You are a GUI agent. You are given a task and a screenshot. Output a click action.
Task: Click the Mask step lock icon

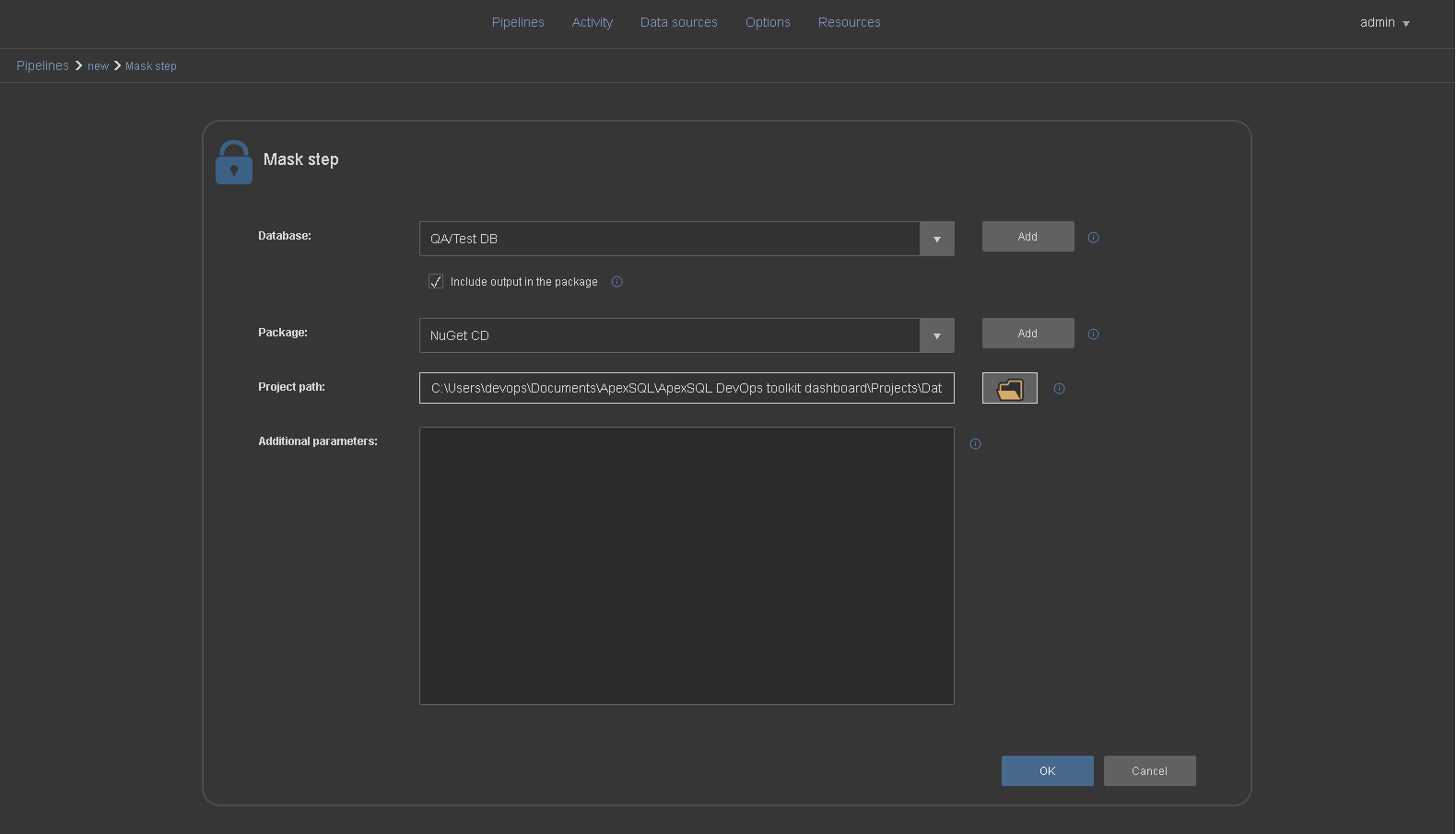pos(234,162)
